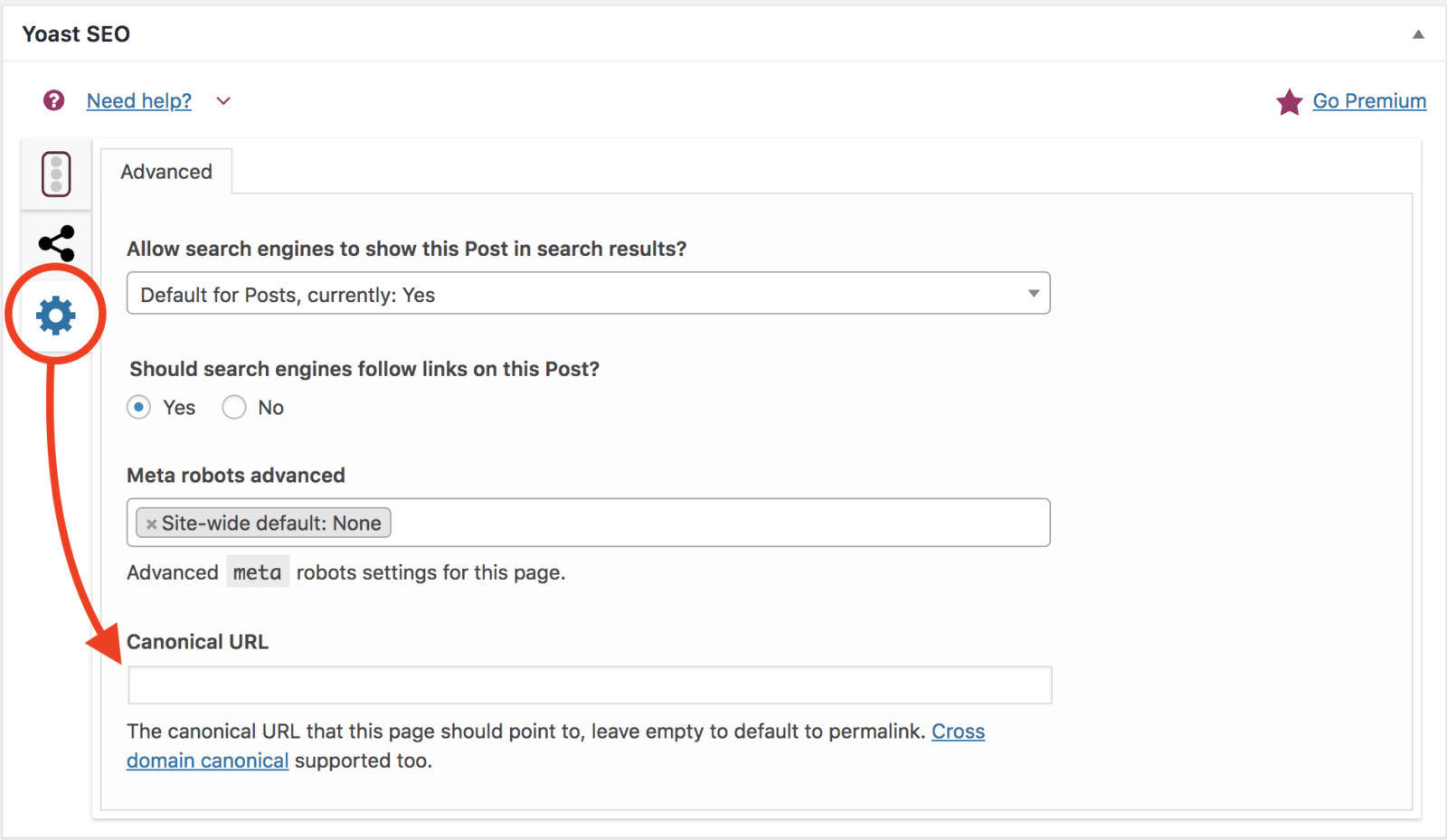The width and height of the screenshot is (1447, 840).
Task: Follow the Go Premium link
Action: (1369, 101)
